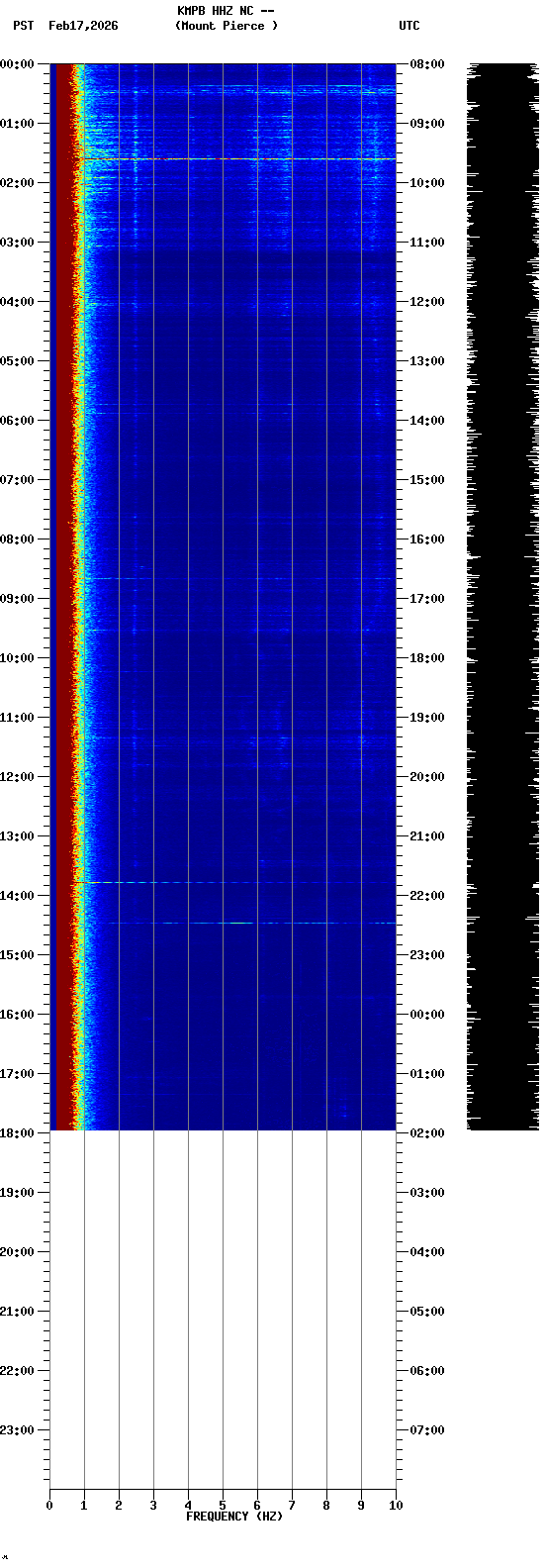Click the bright horizontal event band near 01:35 PST

[x=237, y=158]
